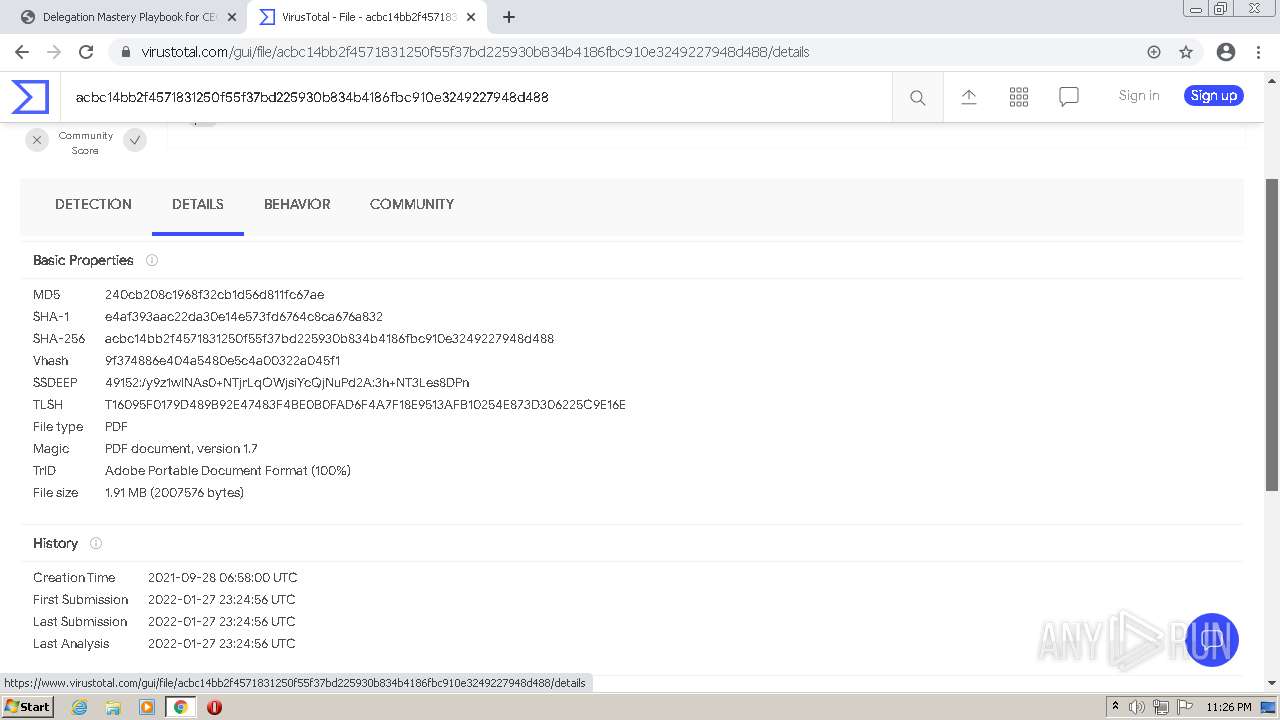Click the Creation Time date value
Image resolution: width=1280 pixels, height=720 pixels.
click(x=223, y=578)
